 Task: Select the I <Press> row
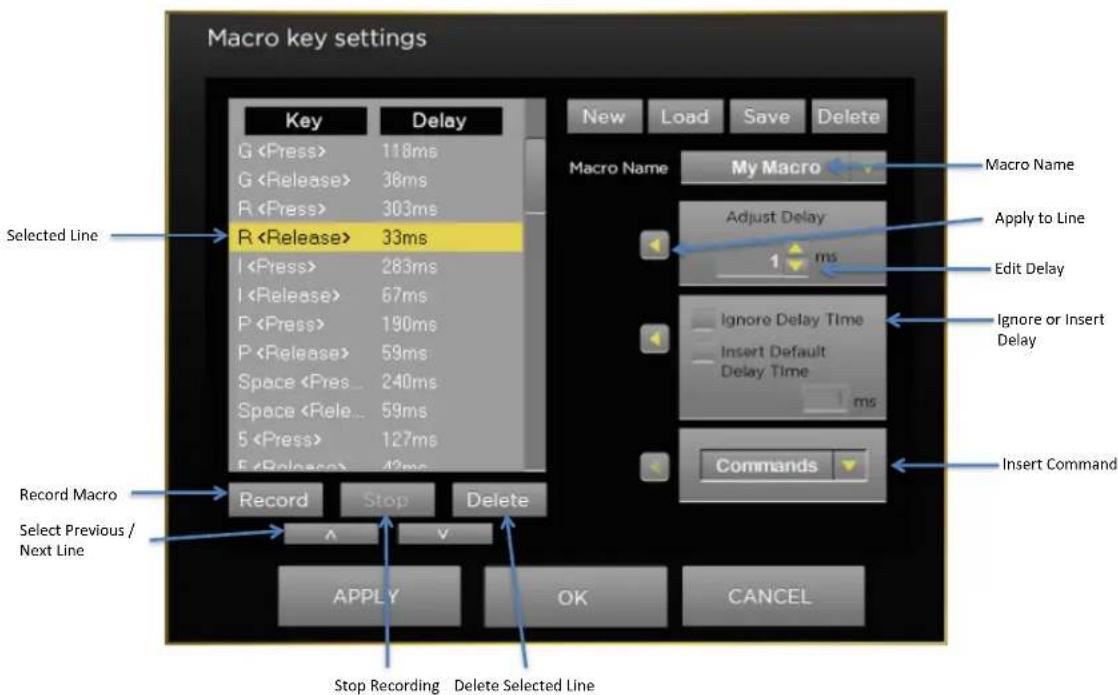click(x=376, y=267)
